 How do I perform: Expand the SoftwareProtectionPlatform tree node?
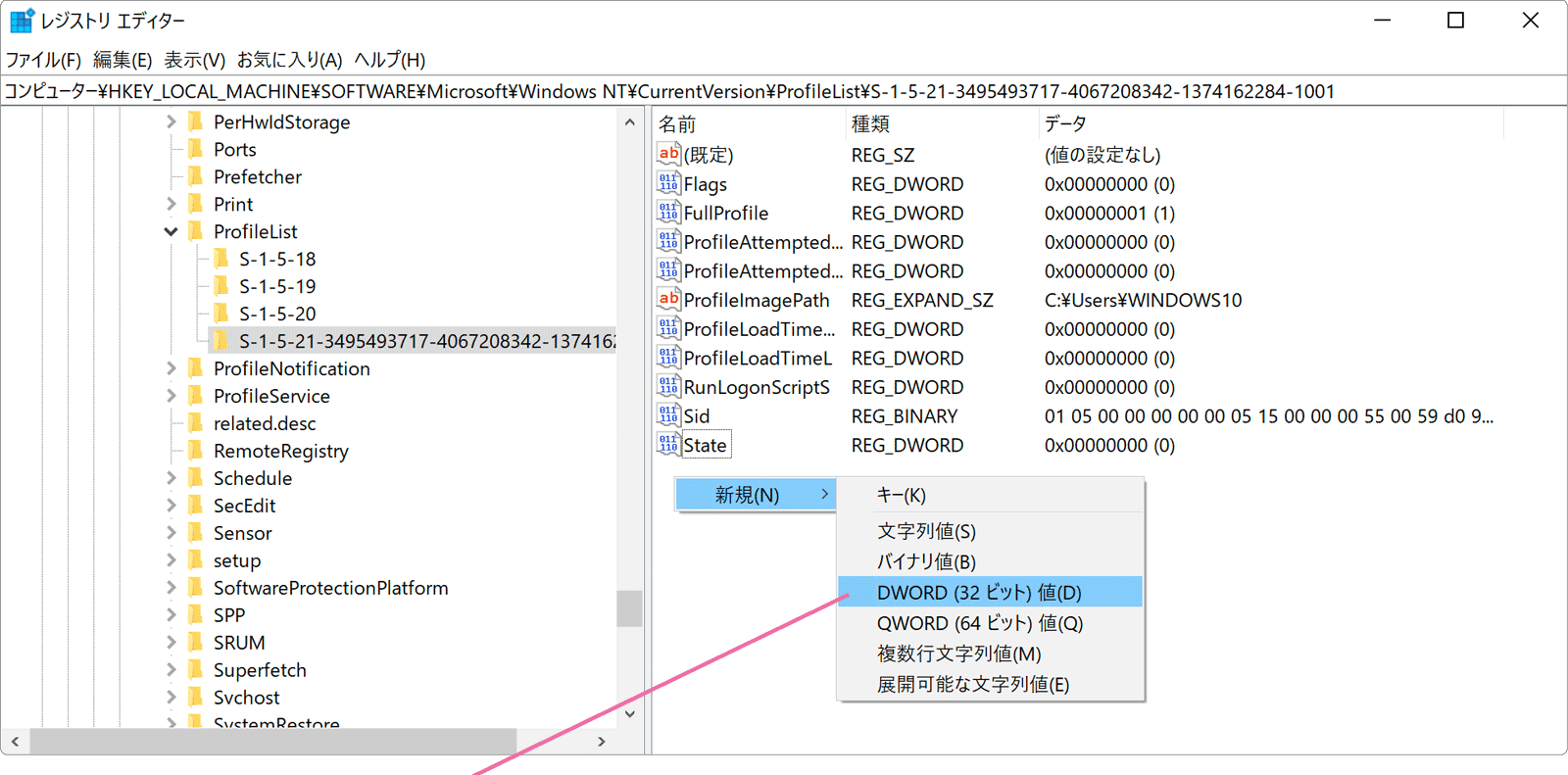click(x=171, y=588)
